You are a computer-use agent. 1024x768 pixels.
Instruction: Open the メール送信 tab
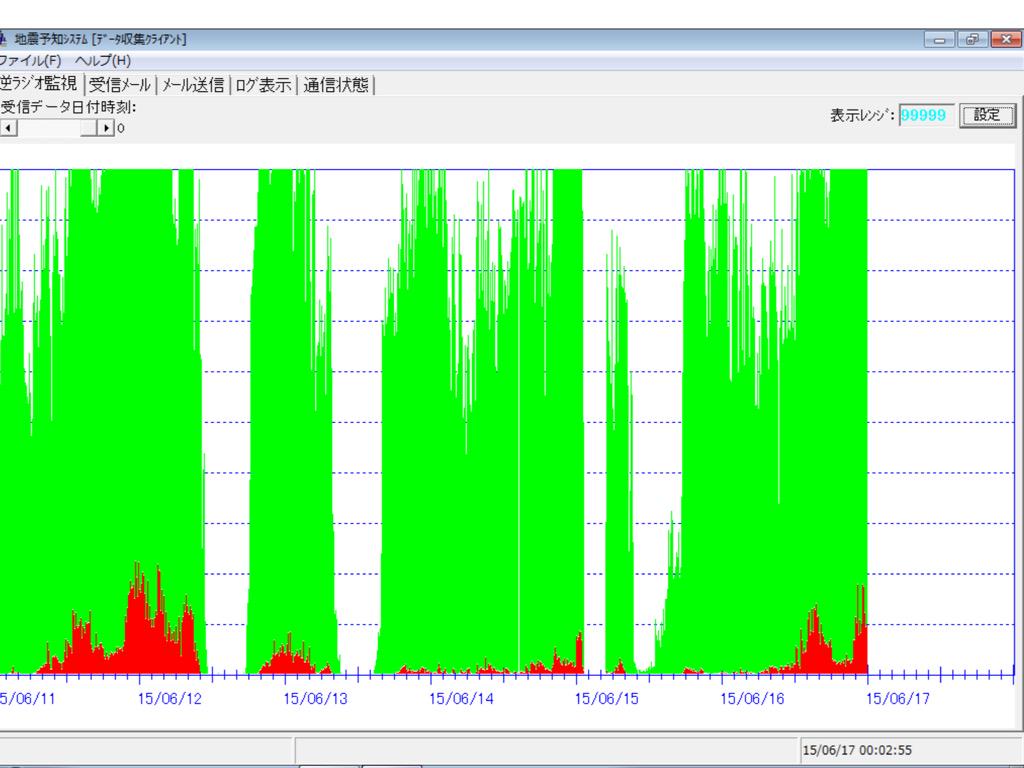point(193,85)
